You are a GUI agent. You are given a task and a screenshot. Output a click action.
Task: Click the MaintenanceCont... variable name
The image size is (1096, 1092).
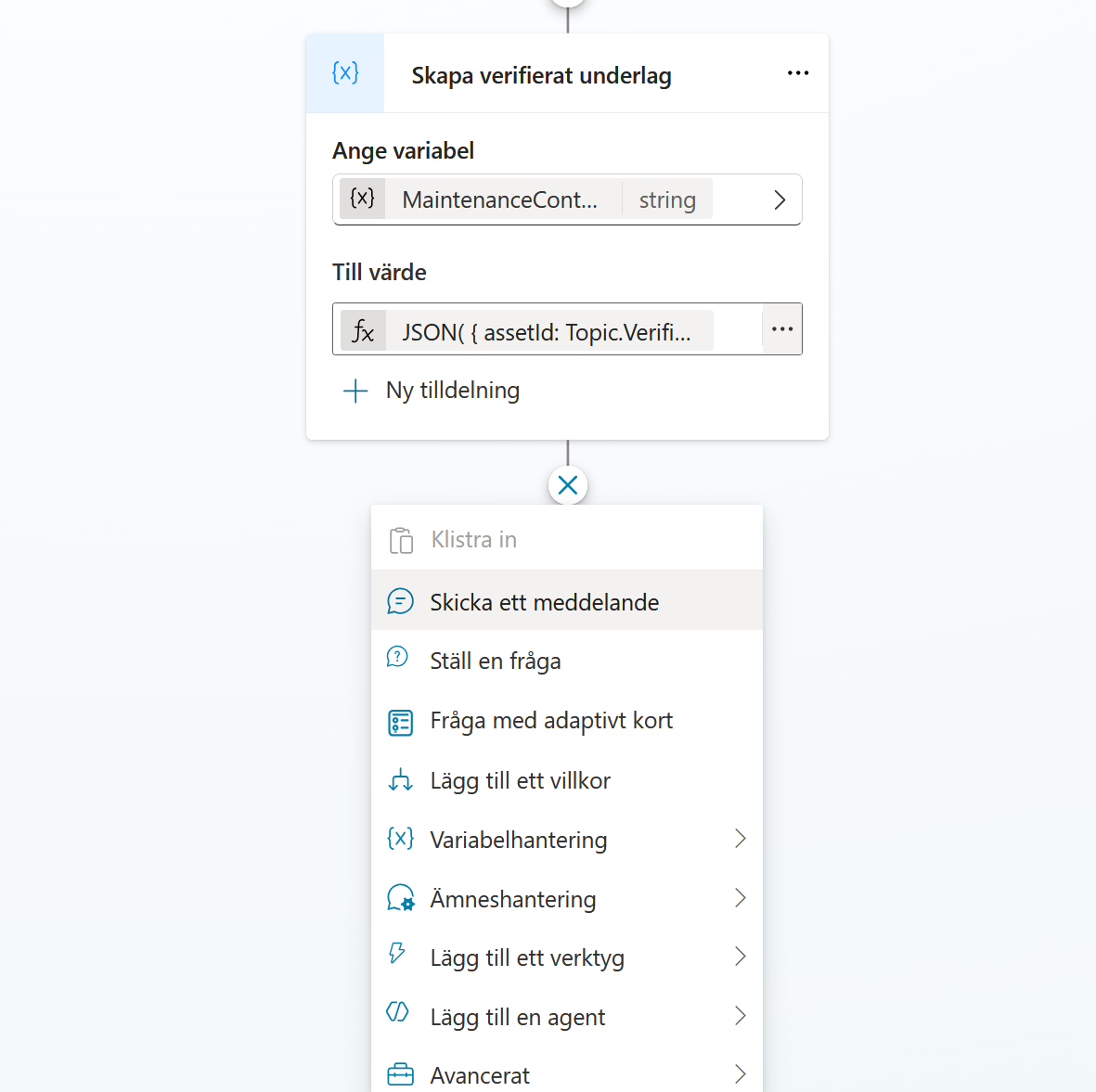point(500,200)
